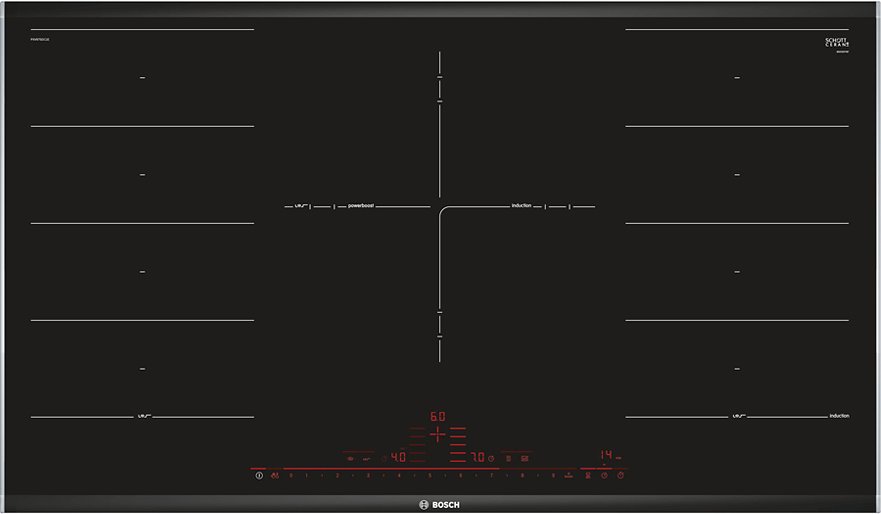Set power level 6 on slider

[x=460, y=475]
